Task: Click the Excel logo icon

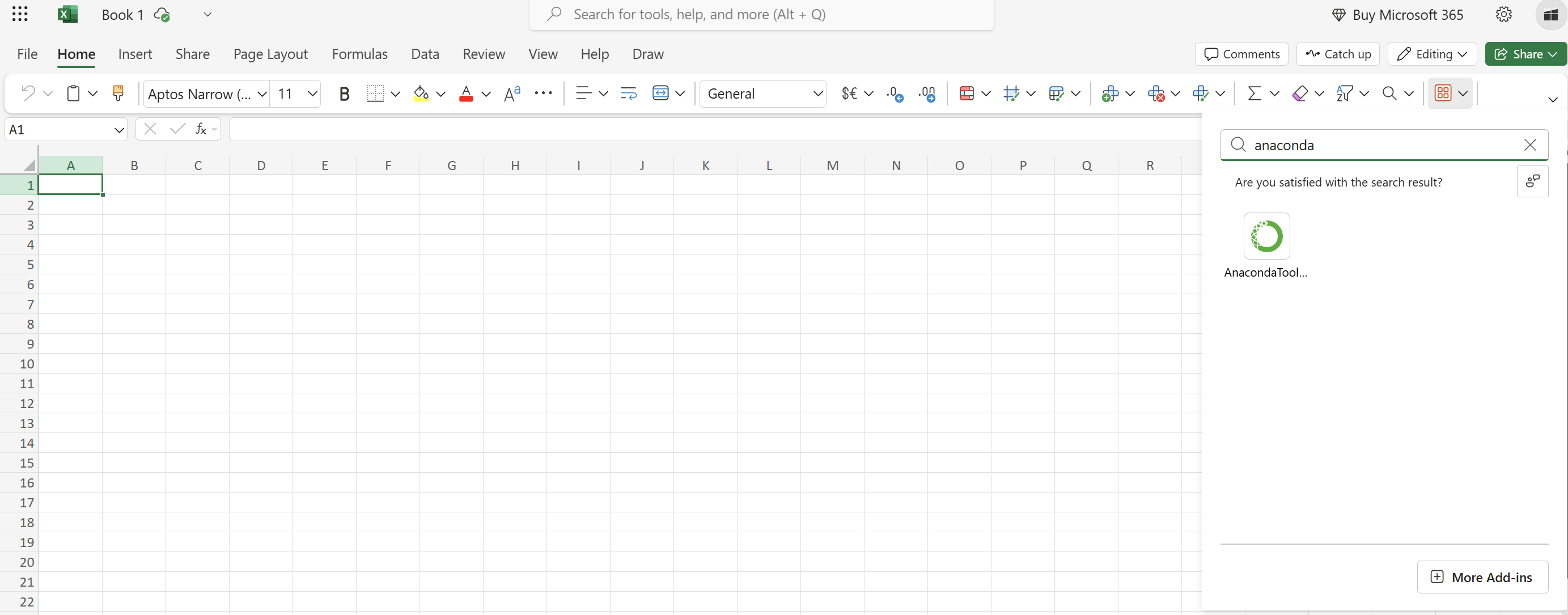Action: [67, 14]
